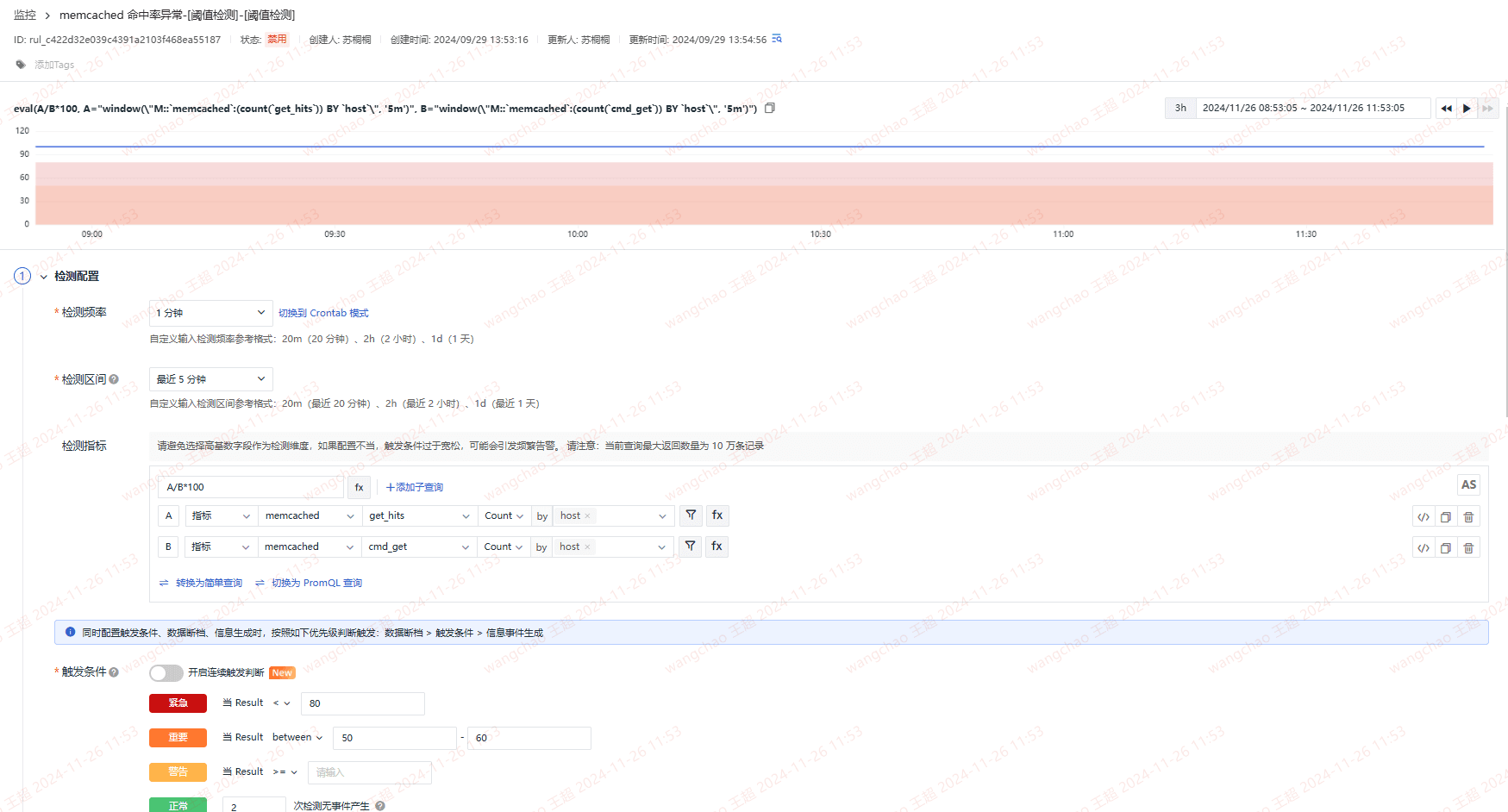Open the 指标 type dropdown for query B
The width and height of the screenshot is (1508, 812).
[x=221, y=547]
